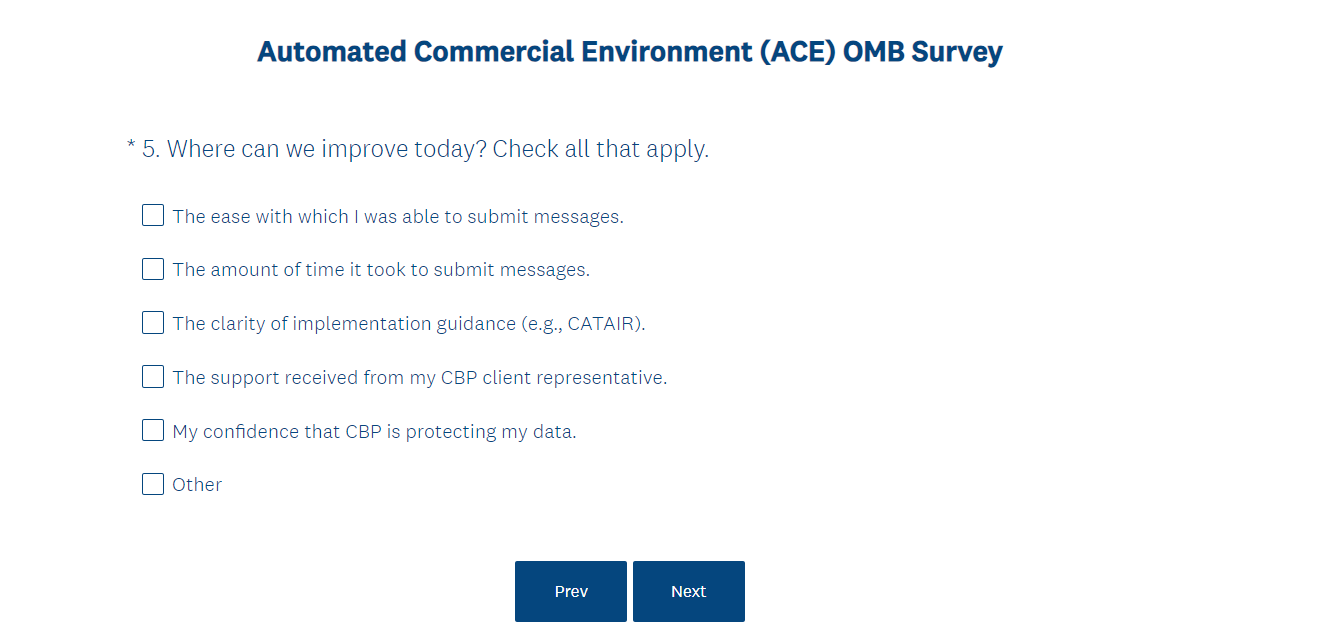This screenshot has width=1318, height=644.
Task: Click the 'Other' option label text
Action: pos(197,485)
